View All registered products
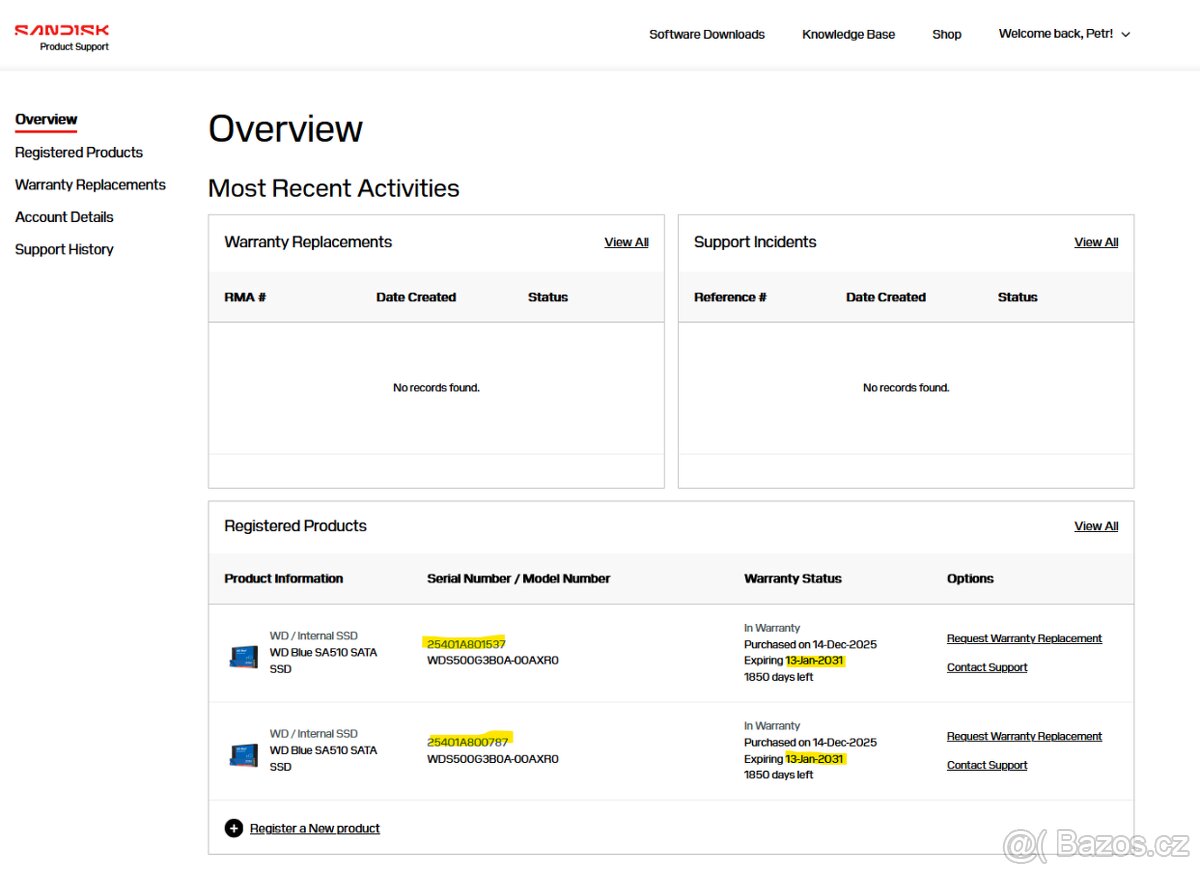Screen dimensions: 1200x874 pos(1096,526)
